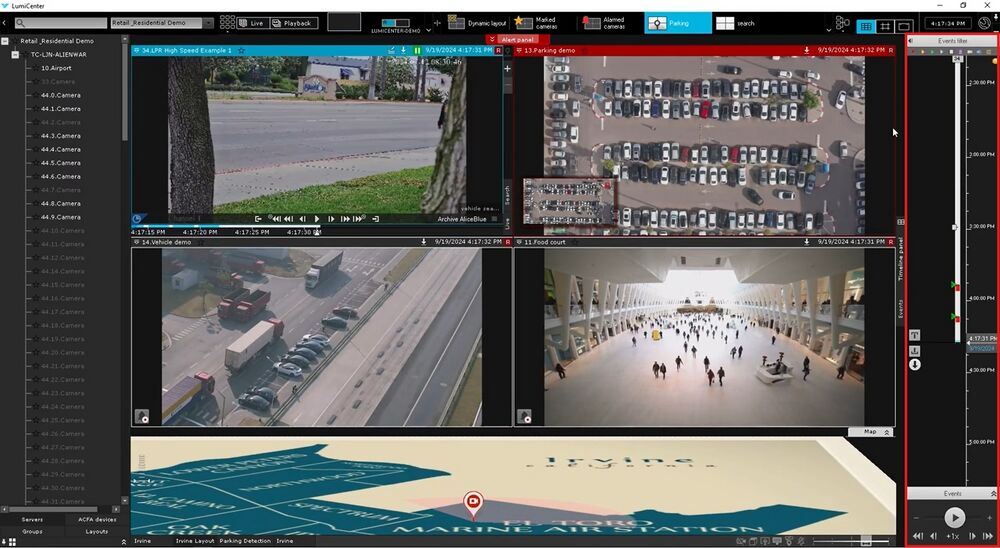Screen dimensions: 1000x548
Task: Click export arrow on Vehicle demo header
Action: pyautogui.click(x=423, y=242)
